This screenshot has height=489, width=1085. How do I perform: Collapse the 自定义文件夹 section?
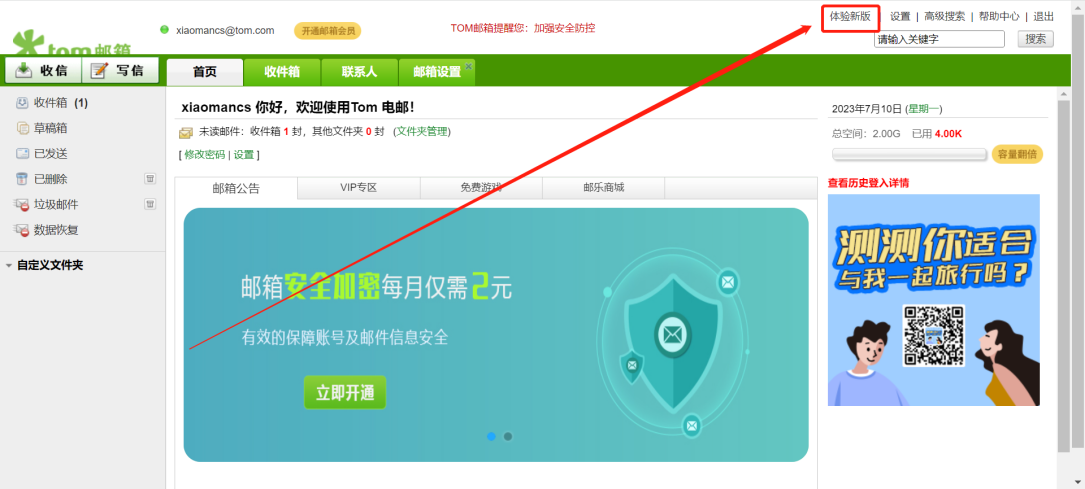8,266
